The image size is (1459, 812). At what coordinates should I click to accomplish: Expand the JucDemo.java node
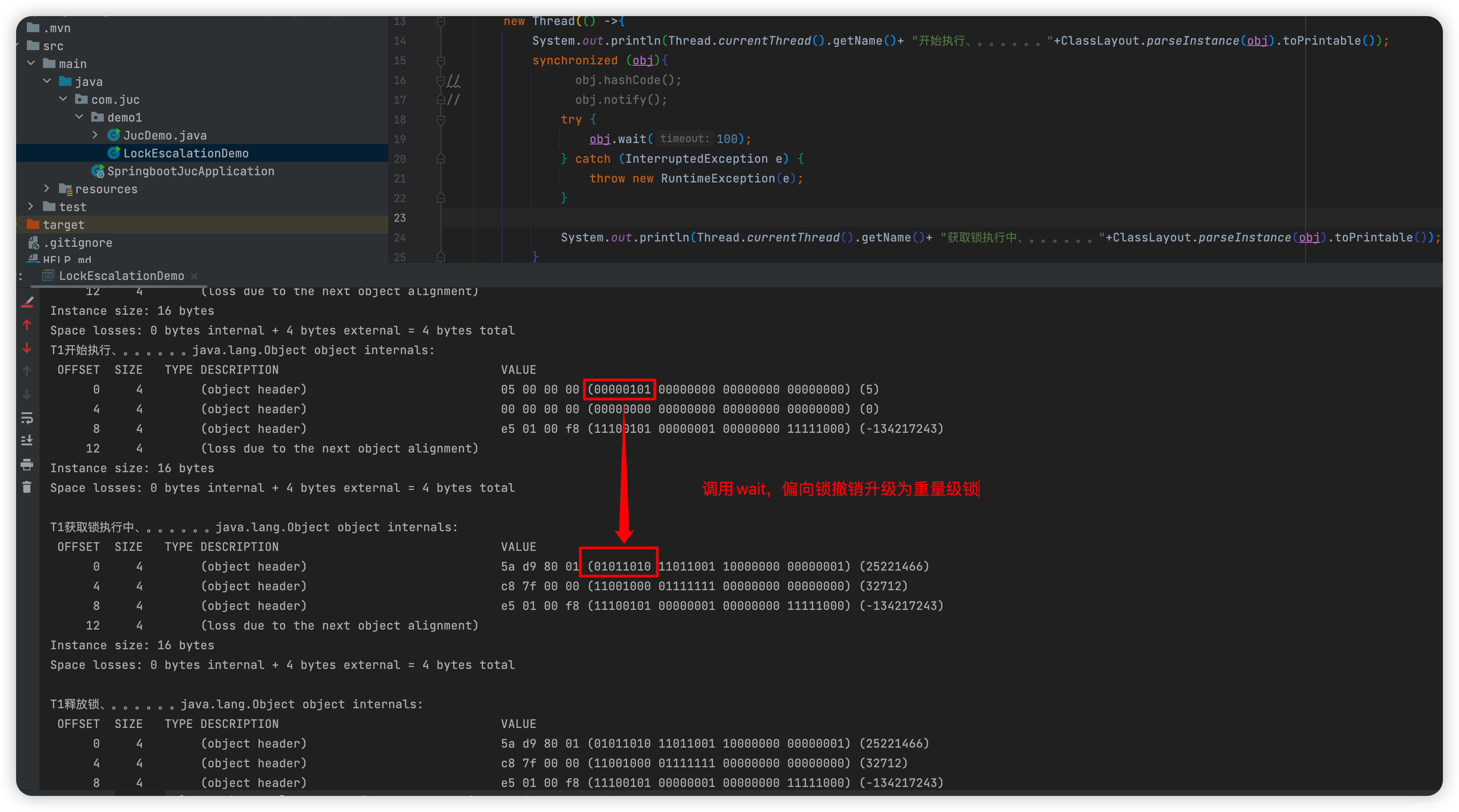pyautogui.click(x=95, y=135)
